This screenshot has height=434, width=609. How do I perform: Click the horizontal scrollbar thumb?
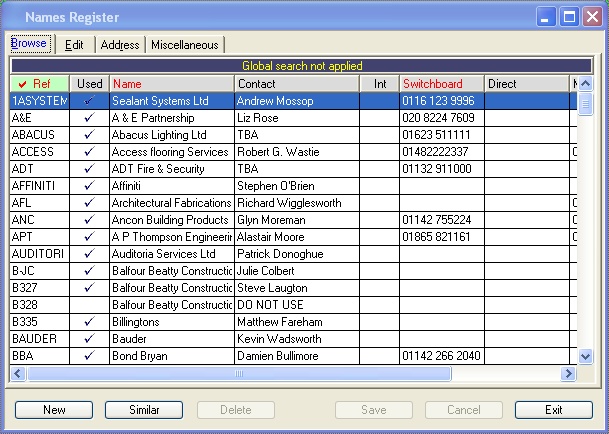coord(239,374)
